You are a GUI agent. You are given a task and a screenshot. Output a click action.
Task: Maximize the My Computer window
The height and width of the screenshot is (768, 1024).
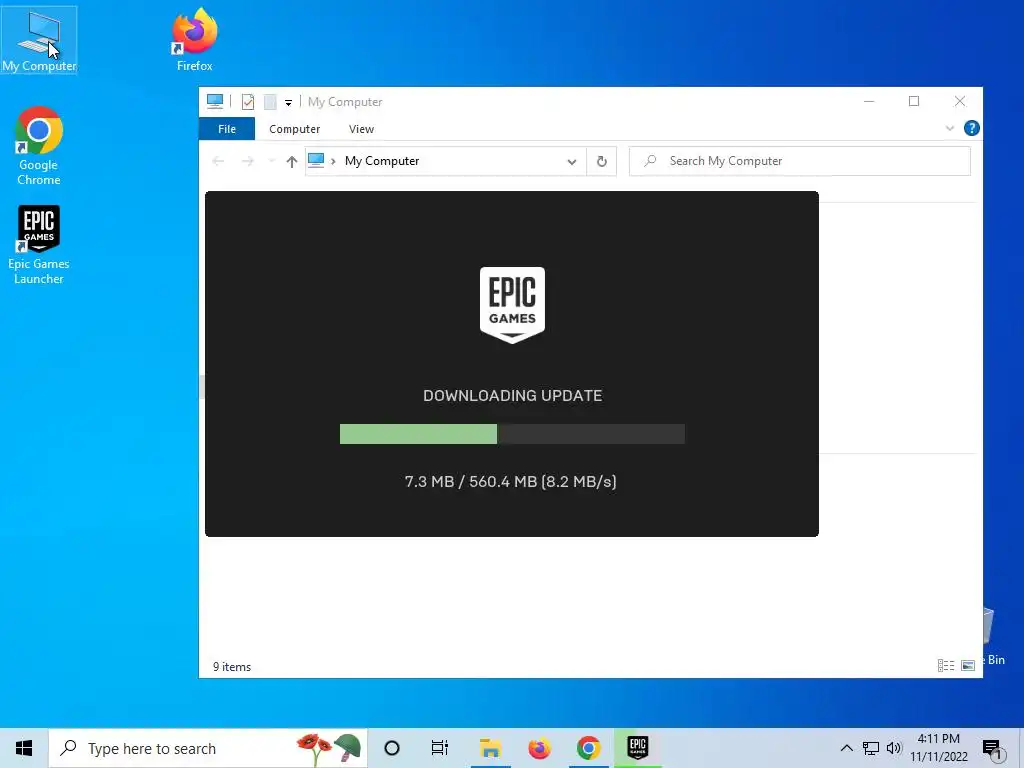pos(914,101)
